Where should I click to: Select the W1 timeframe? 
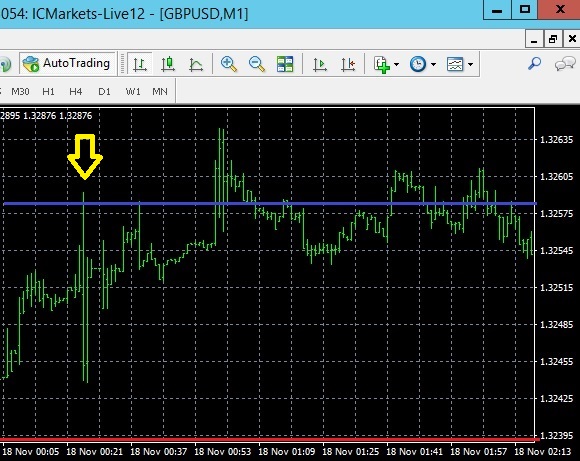pos(133,91)
